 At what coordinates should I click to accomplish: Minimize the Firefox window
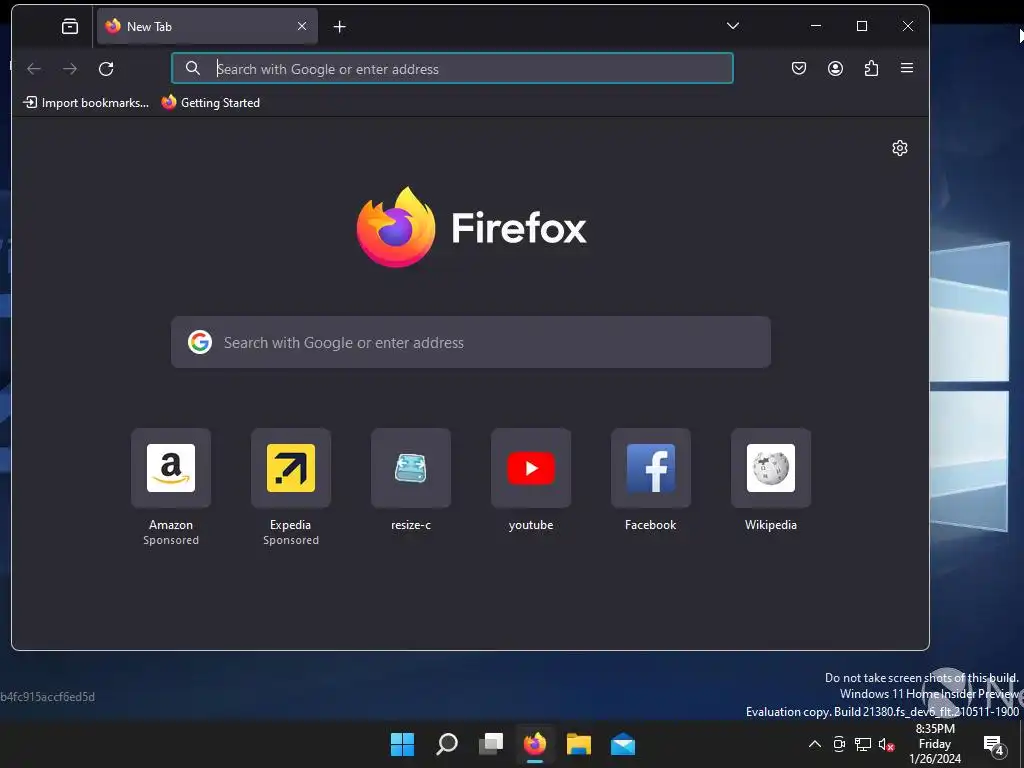coord(816,26)
